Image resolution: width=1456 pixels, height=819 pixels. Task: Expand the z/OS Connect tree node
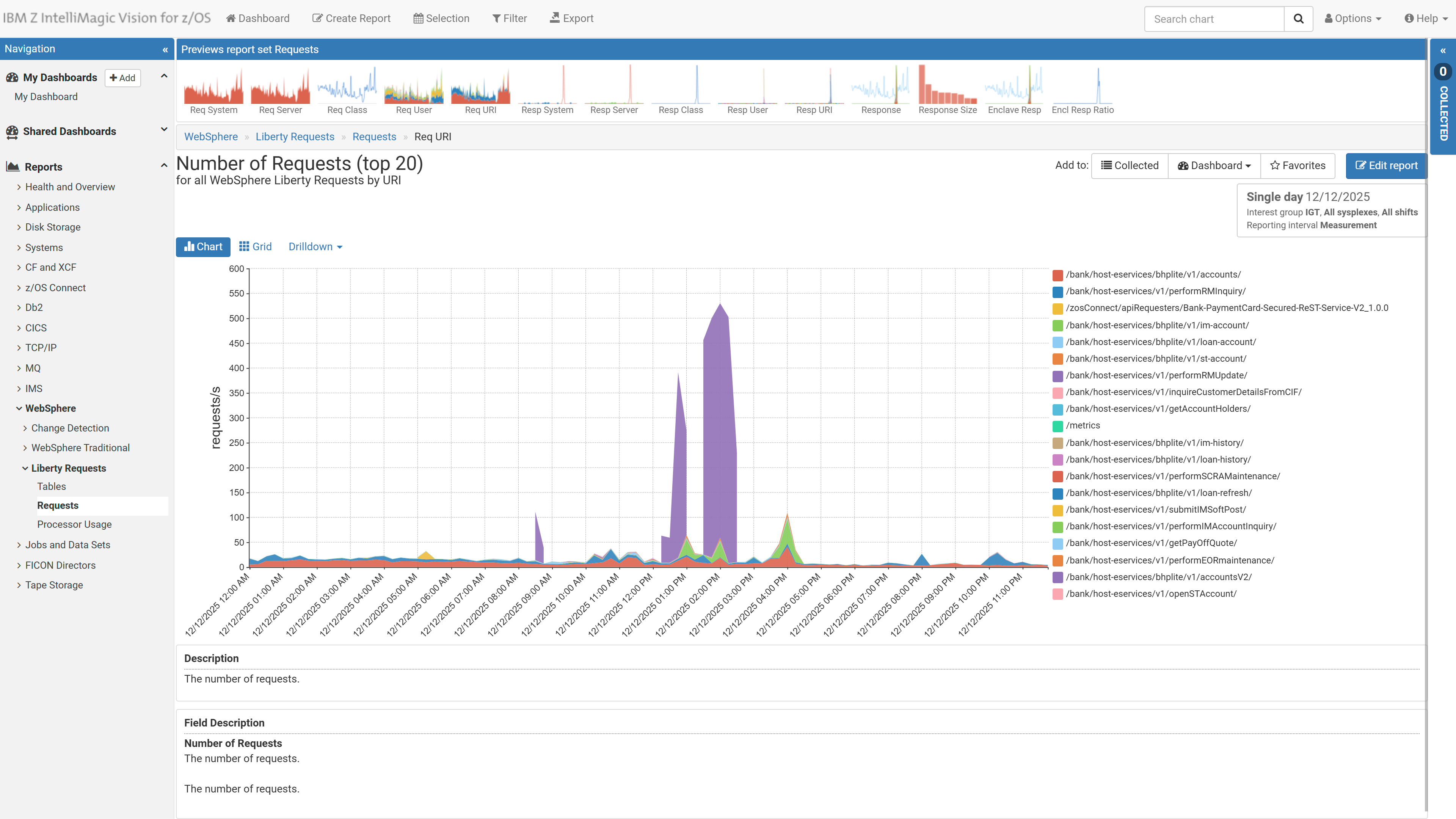click(x=19, y=288)
